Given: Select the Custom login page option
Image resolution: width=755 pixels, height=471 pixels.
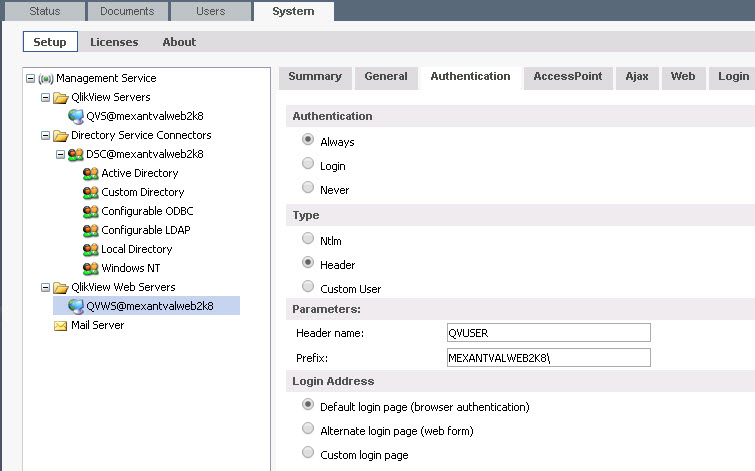Looking at the screenshot, I should pos(308,452).
